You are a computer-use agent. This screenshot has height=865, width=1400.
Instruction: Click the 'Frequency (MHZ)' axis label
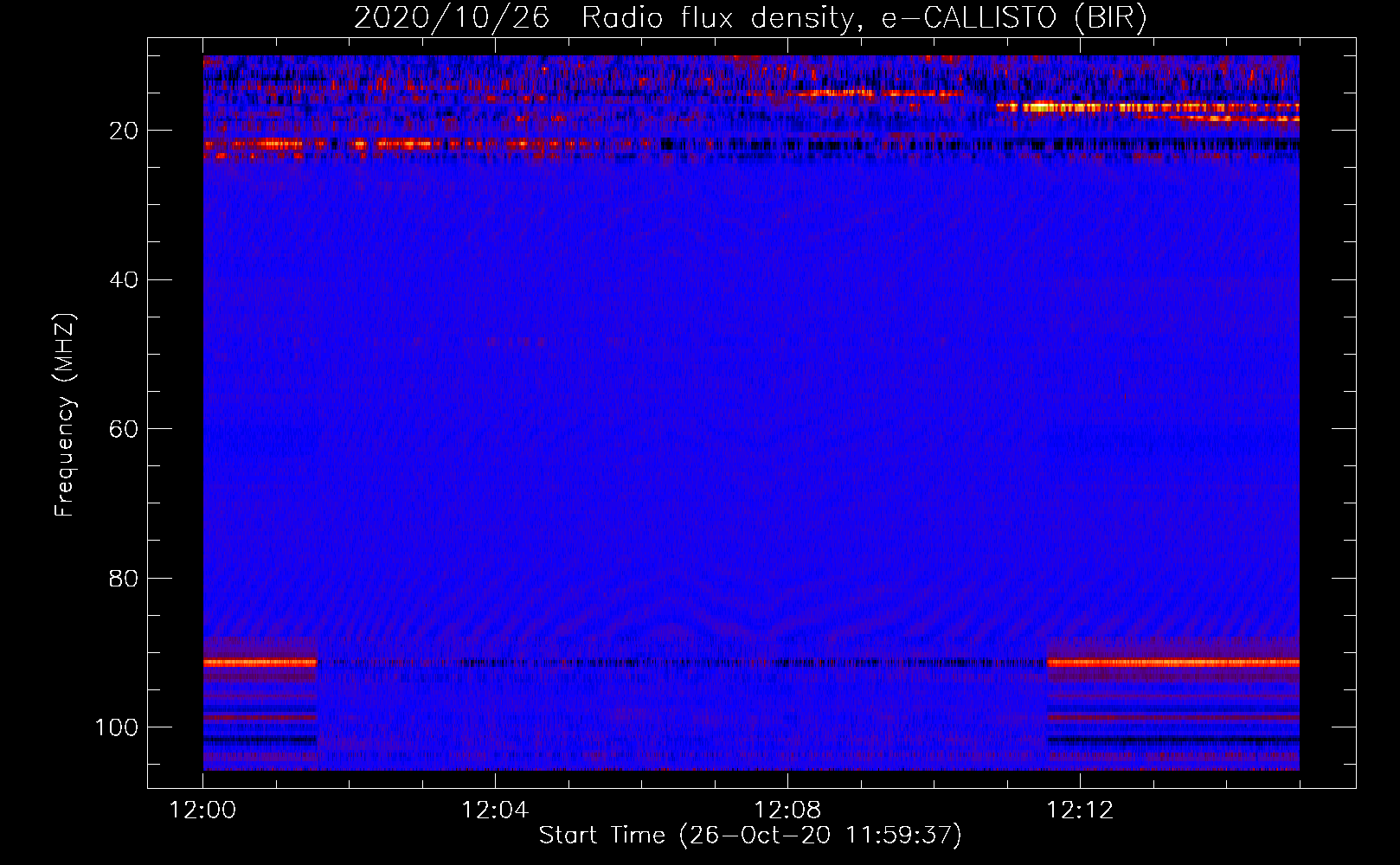(x=65, y=415)
